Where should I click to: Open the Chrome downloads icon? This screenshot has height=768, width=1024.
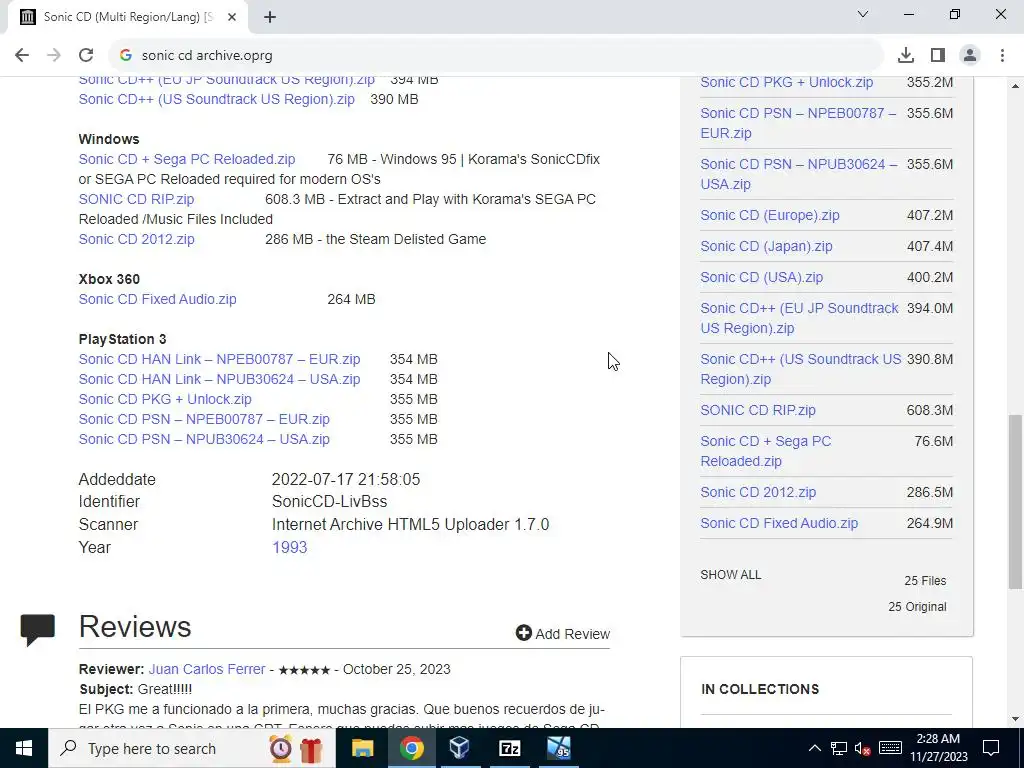point(906,55)
